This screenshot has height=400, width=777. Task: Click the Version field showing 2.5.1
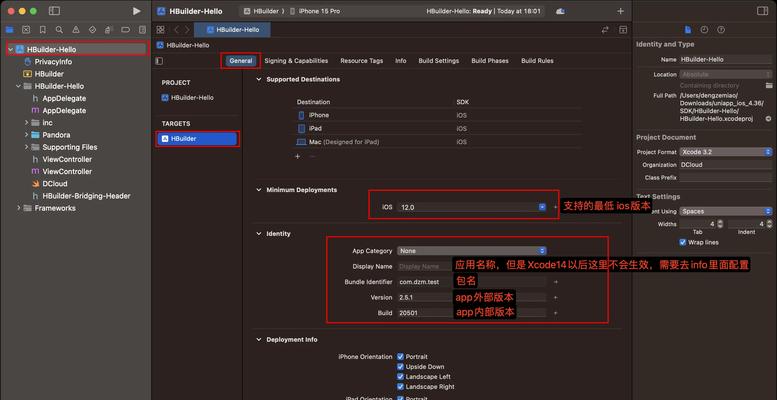[472, 297]
